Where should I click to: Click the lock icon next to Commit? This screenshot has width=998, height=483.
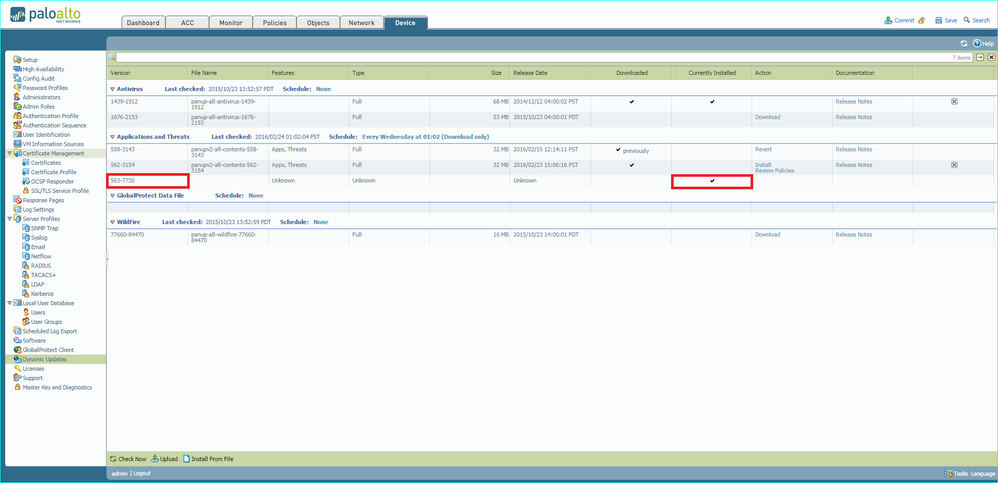(x=922, y=20)
